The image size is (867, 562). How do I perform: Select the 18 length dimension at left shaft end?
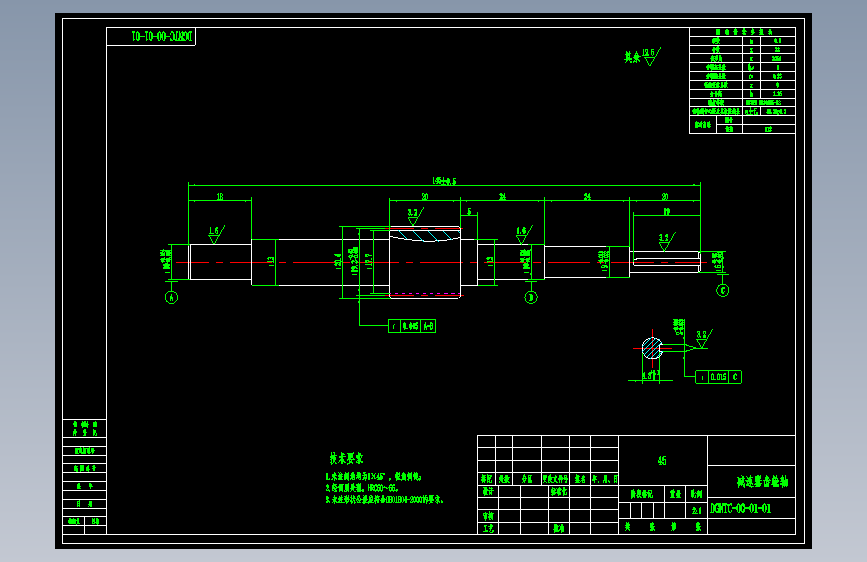(220, 196)
